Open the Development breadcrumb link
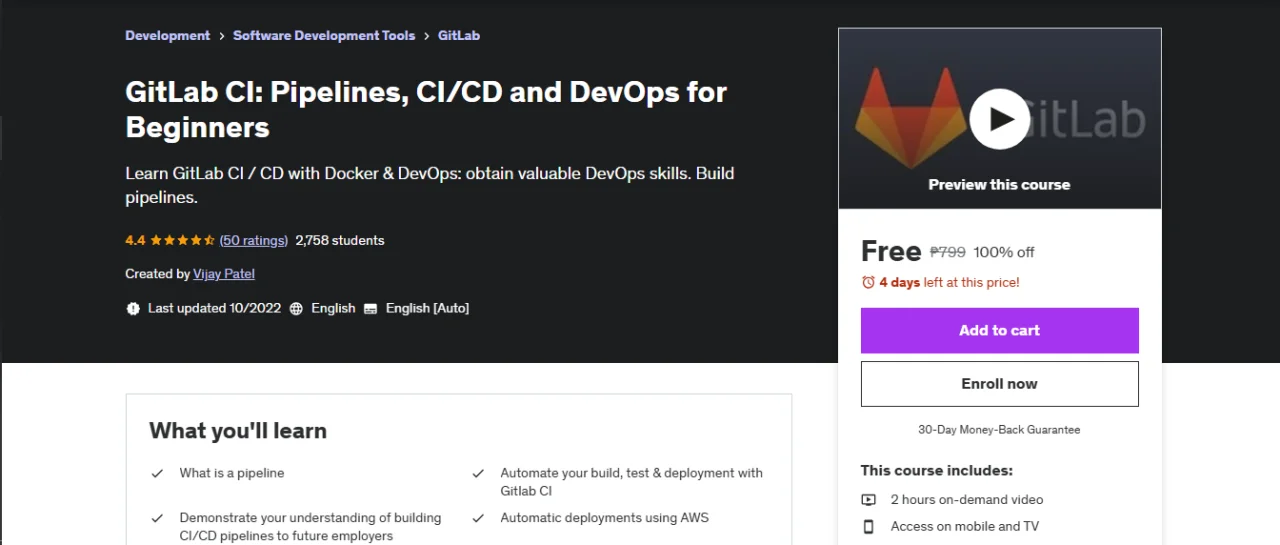Viewport: 1280px width, 545px height. pos(167,35)
